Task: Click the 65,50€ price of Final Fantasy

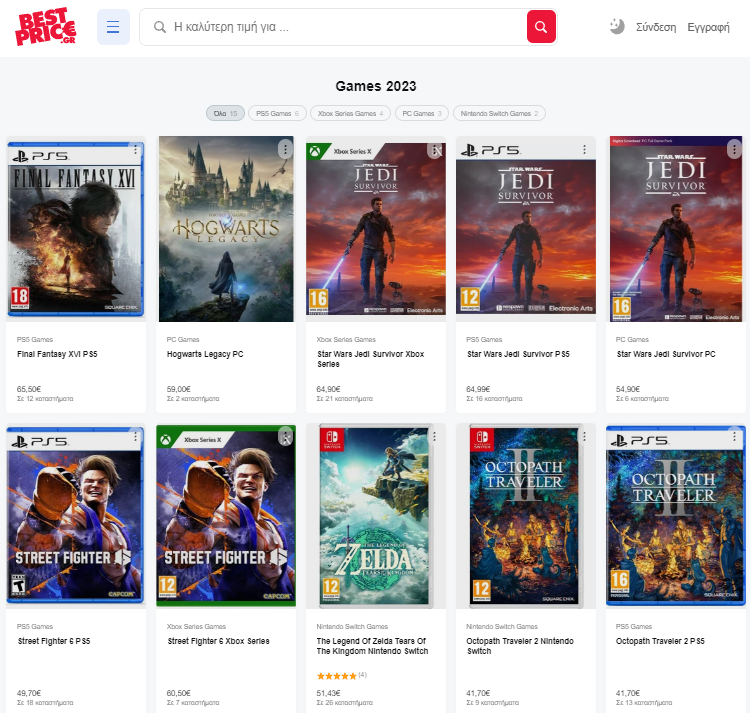Action: click(x=29, y=389)
